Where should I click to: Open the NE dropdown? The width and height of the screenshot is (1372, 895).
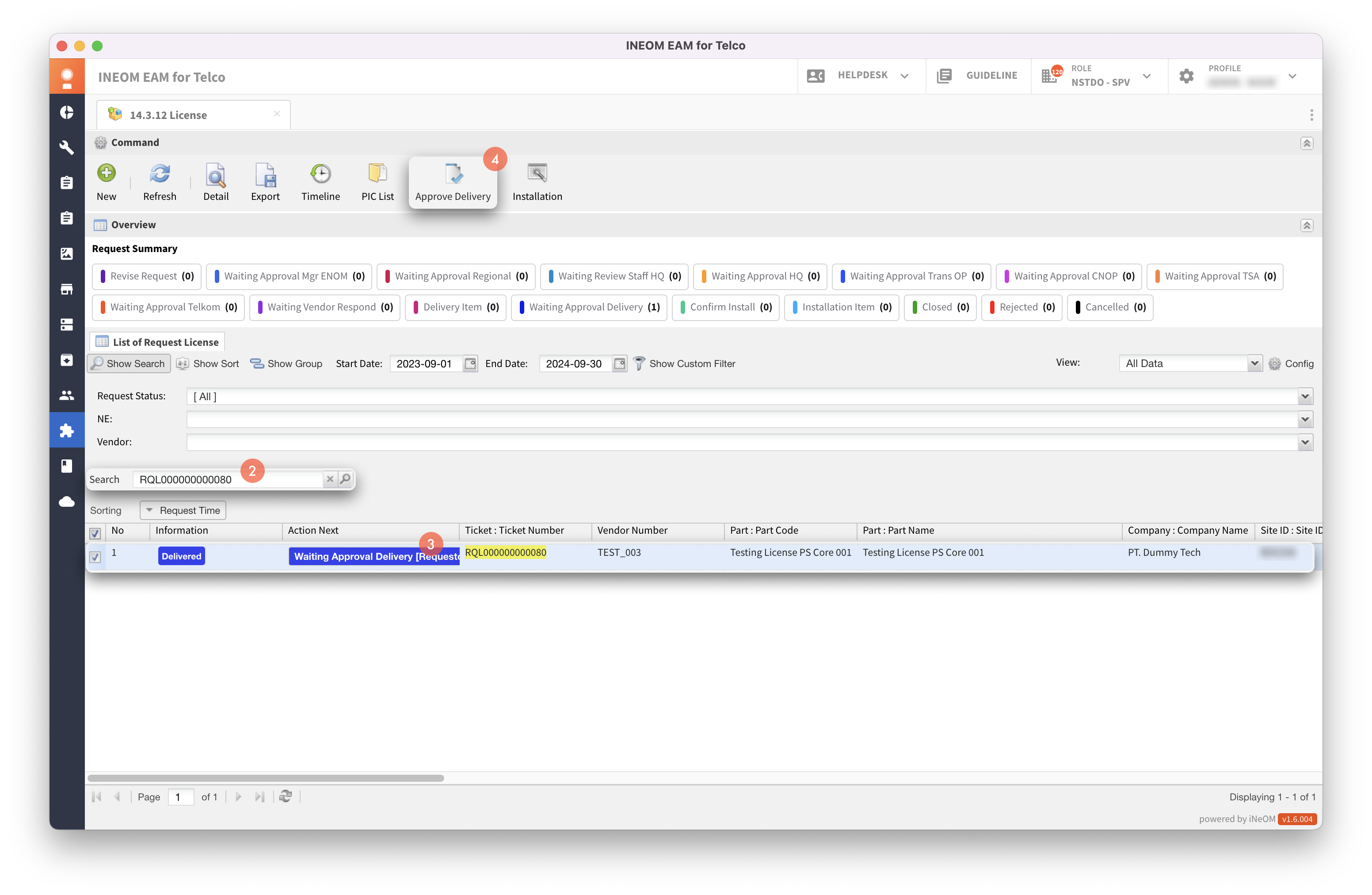(1305, 419)
